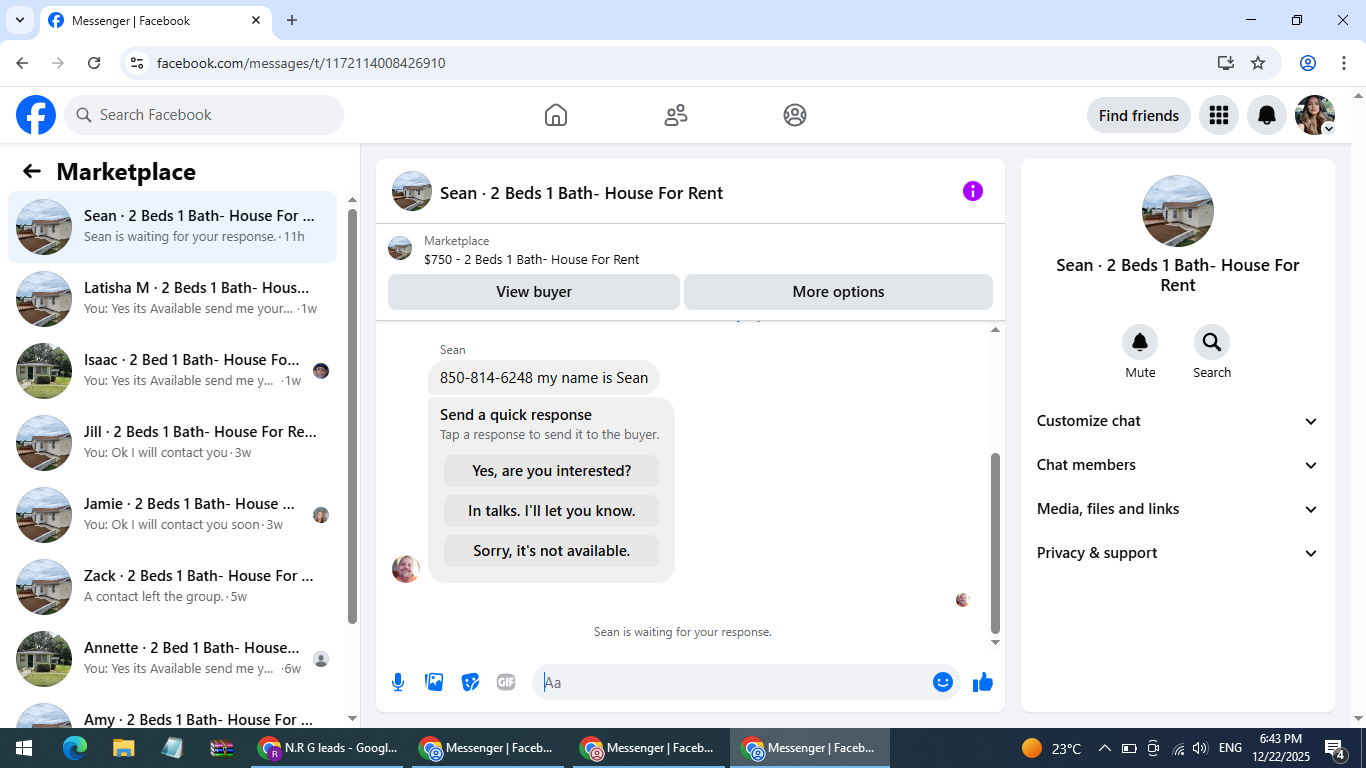This screenshot has width=1366, height=768.
Task: Open install app icon in address bar
Action: pos(1226,63)
